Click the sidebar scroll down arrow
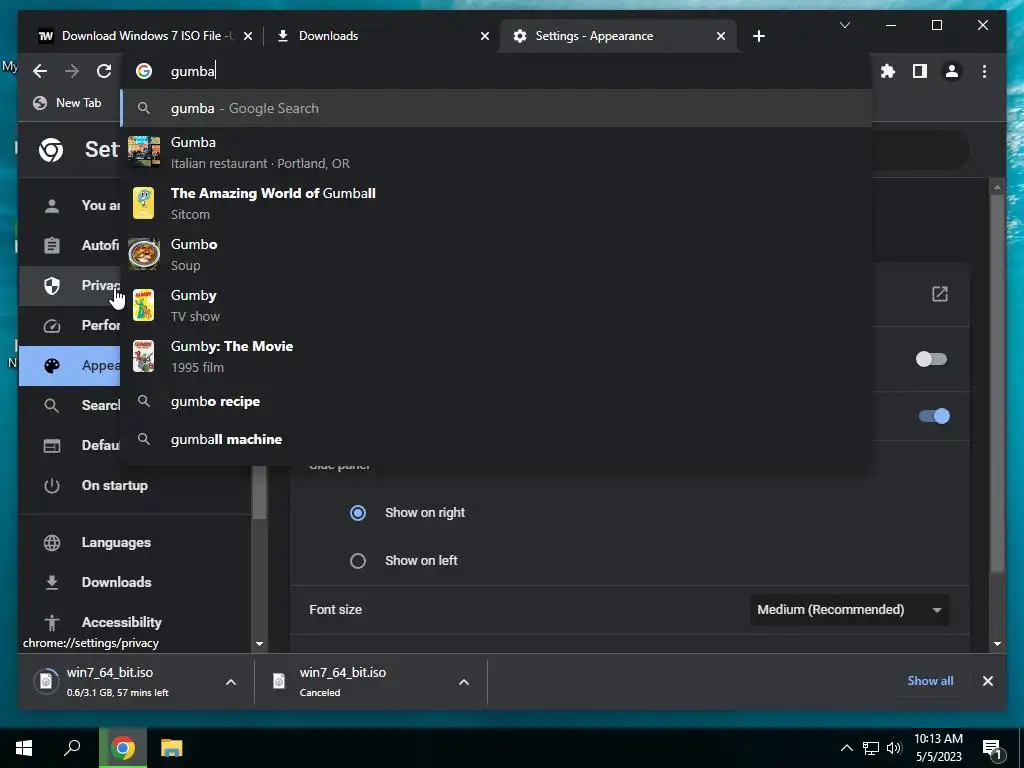 click(259, 643)
